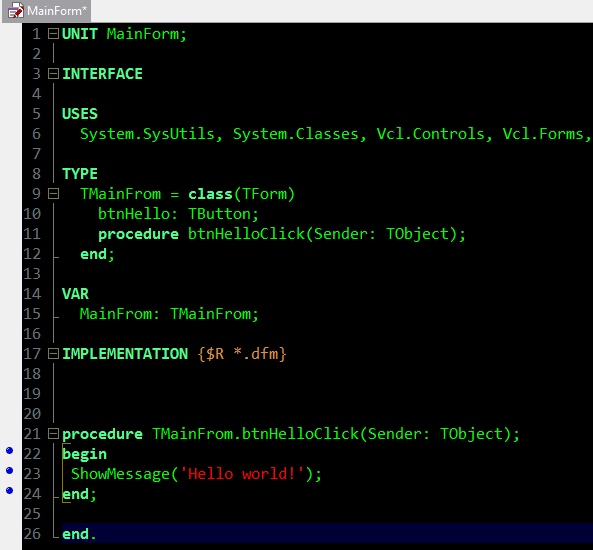Toggle breakpoint dot on line 22

pos(9,450)
